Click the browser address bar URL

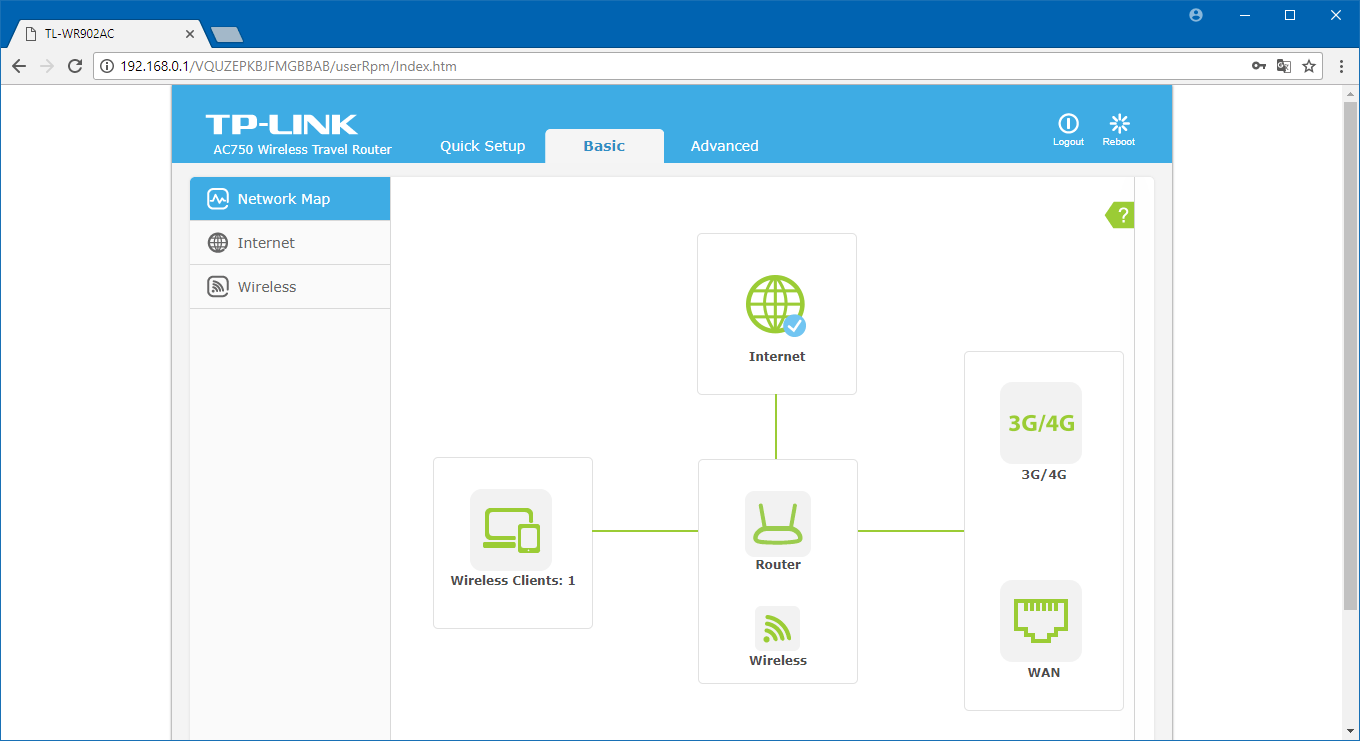(x=289, y=66)
